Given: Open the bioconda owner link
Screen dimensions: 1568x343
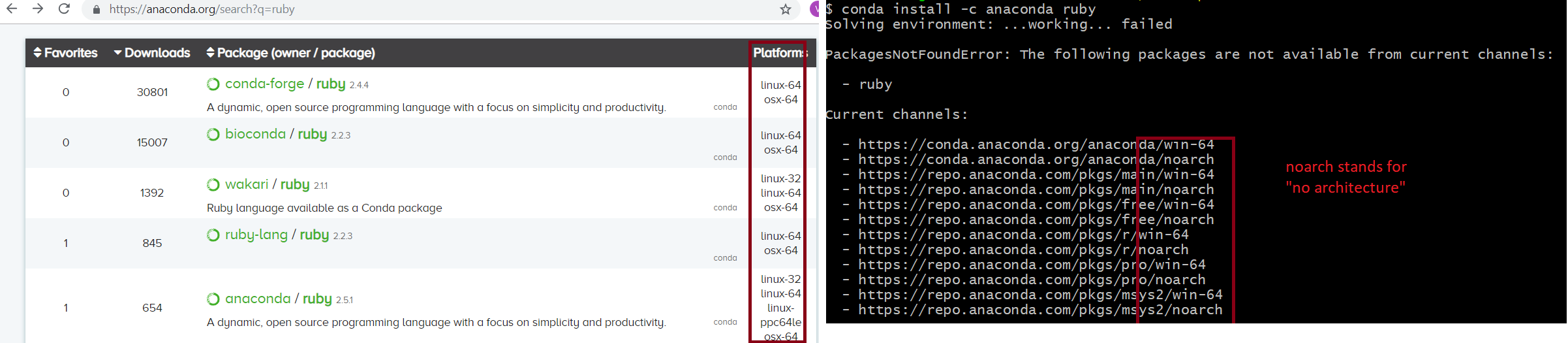Looking at the screenshot, I should click(255, 135).
